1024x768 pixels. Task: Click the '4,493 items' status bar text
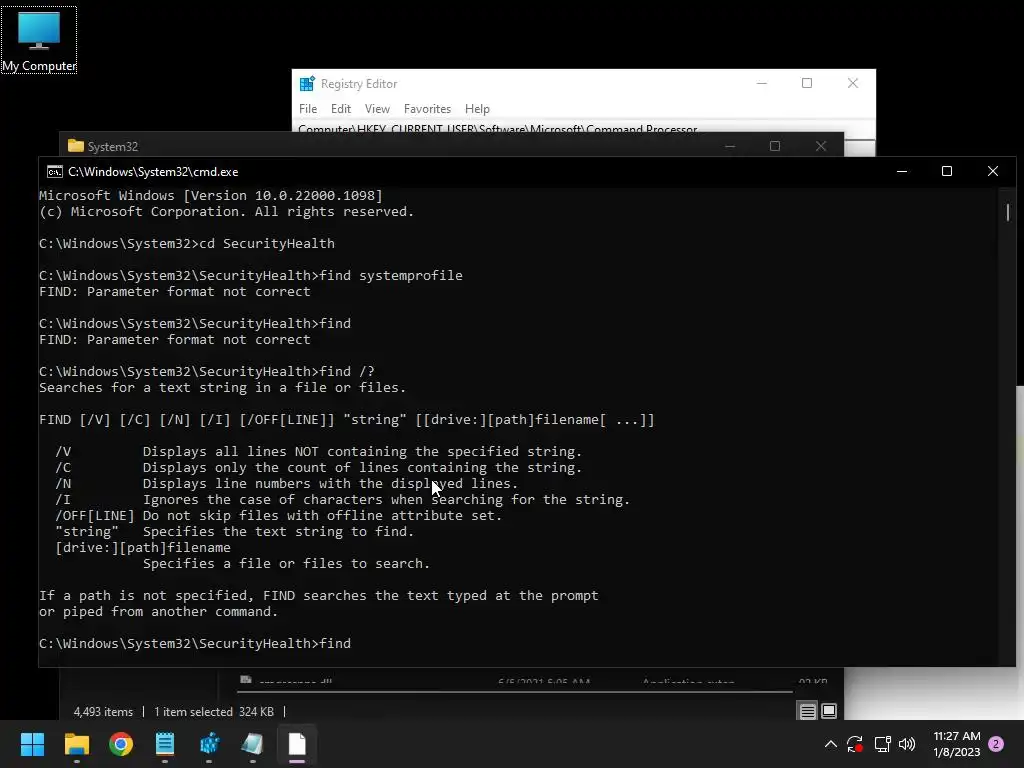pos(103,712)
